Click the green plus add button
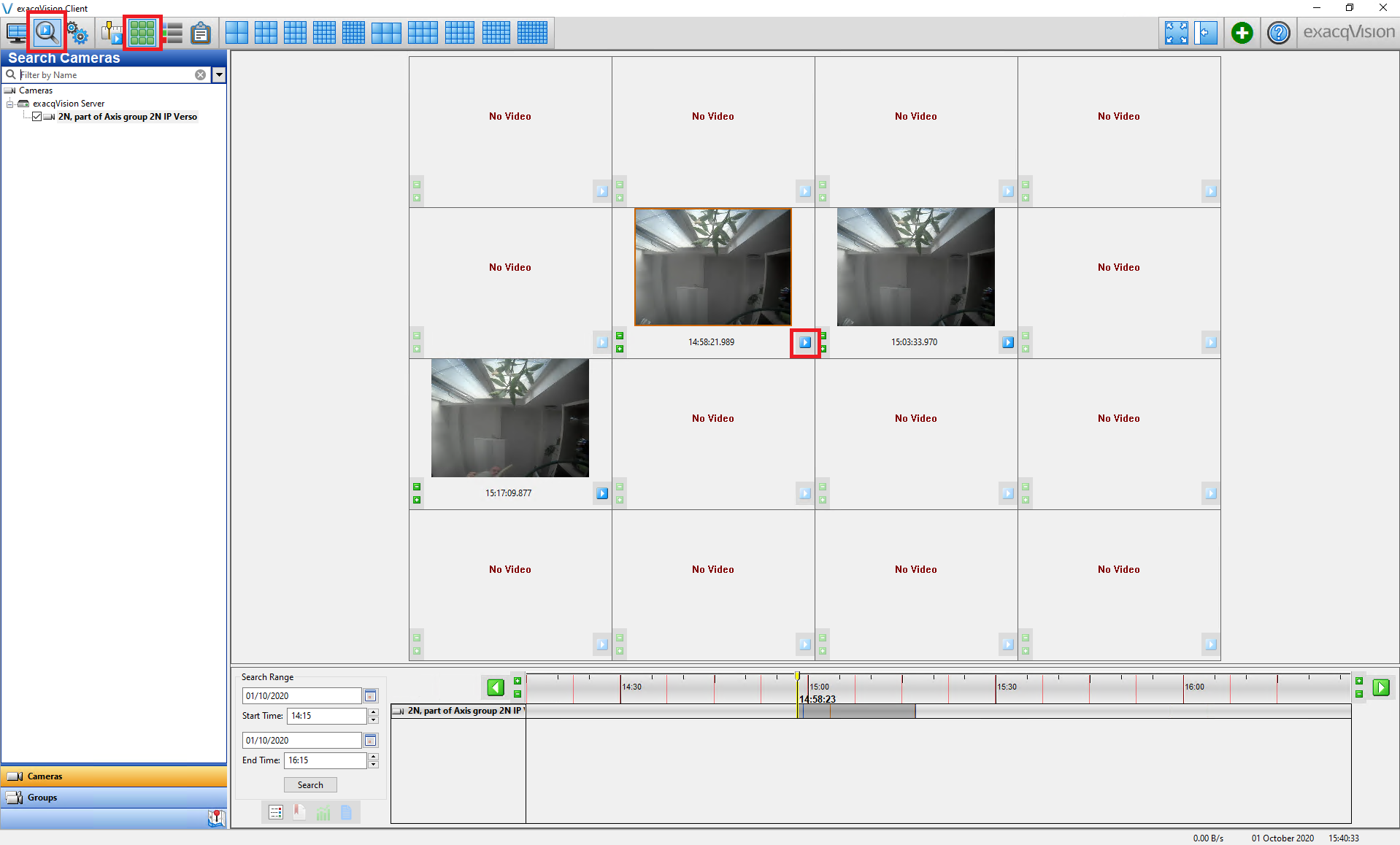This screenshot has width=1400, height=845. pos(1242,33)
